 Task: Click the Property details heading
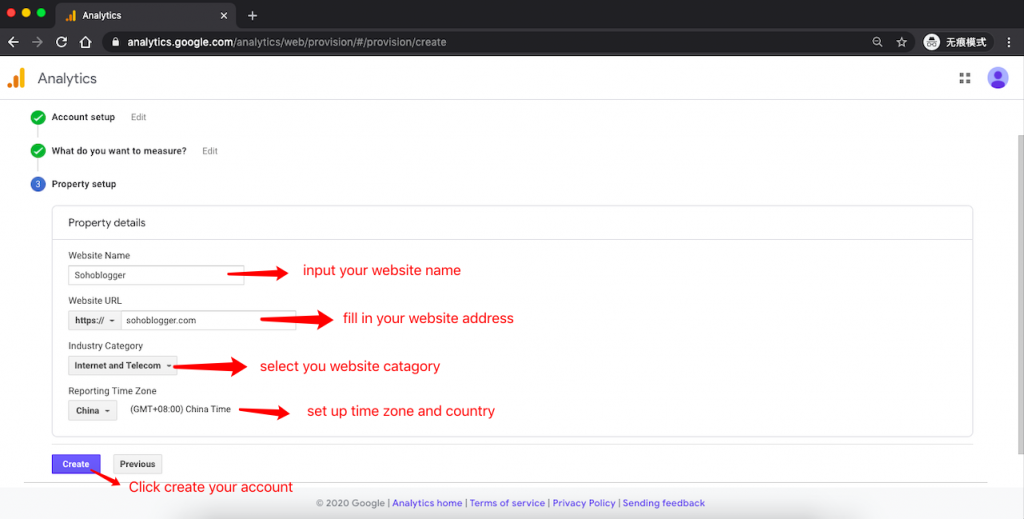[x=106, y=223]
